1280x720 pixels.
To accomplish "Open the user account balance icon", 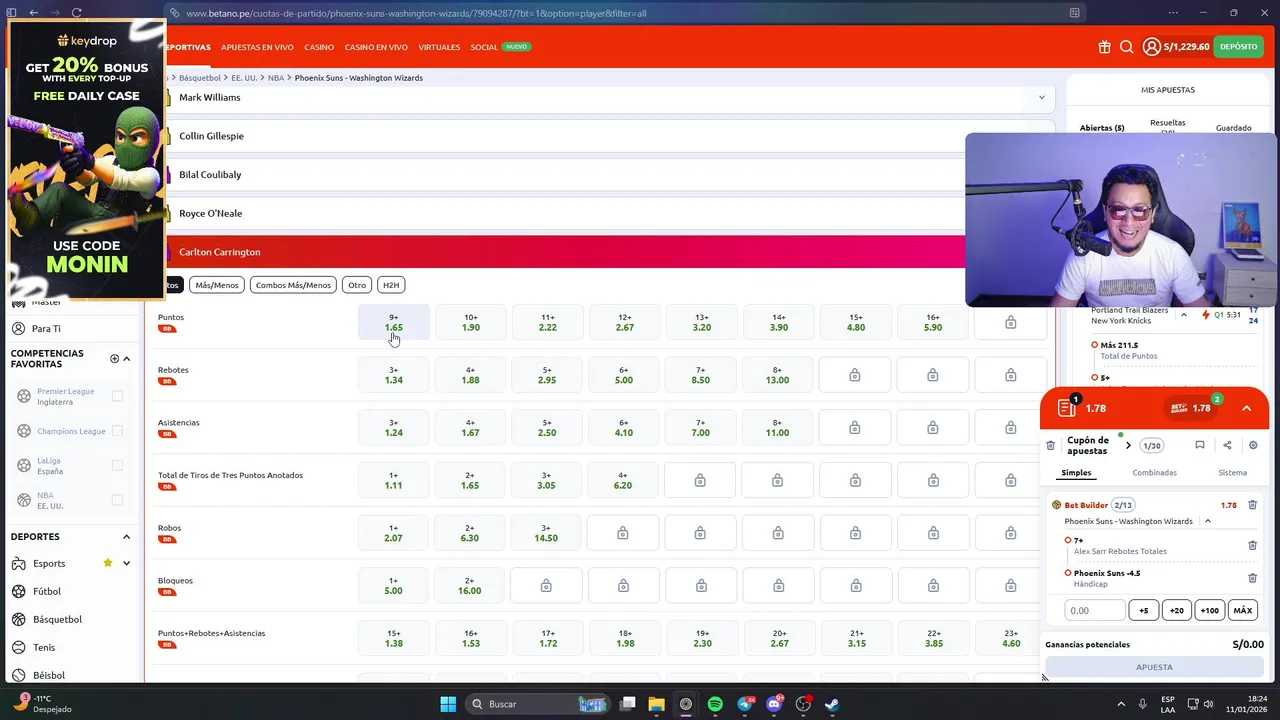I will (1152, 47).
